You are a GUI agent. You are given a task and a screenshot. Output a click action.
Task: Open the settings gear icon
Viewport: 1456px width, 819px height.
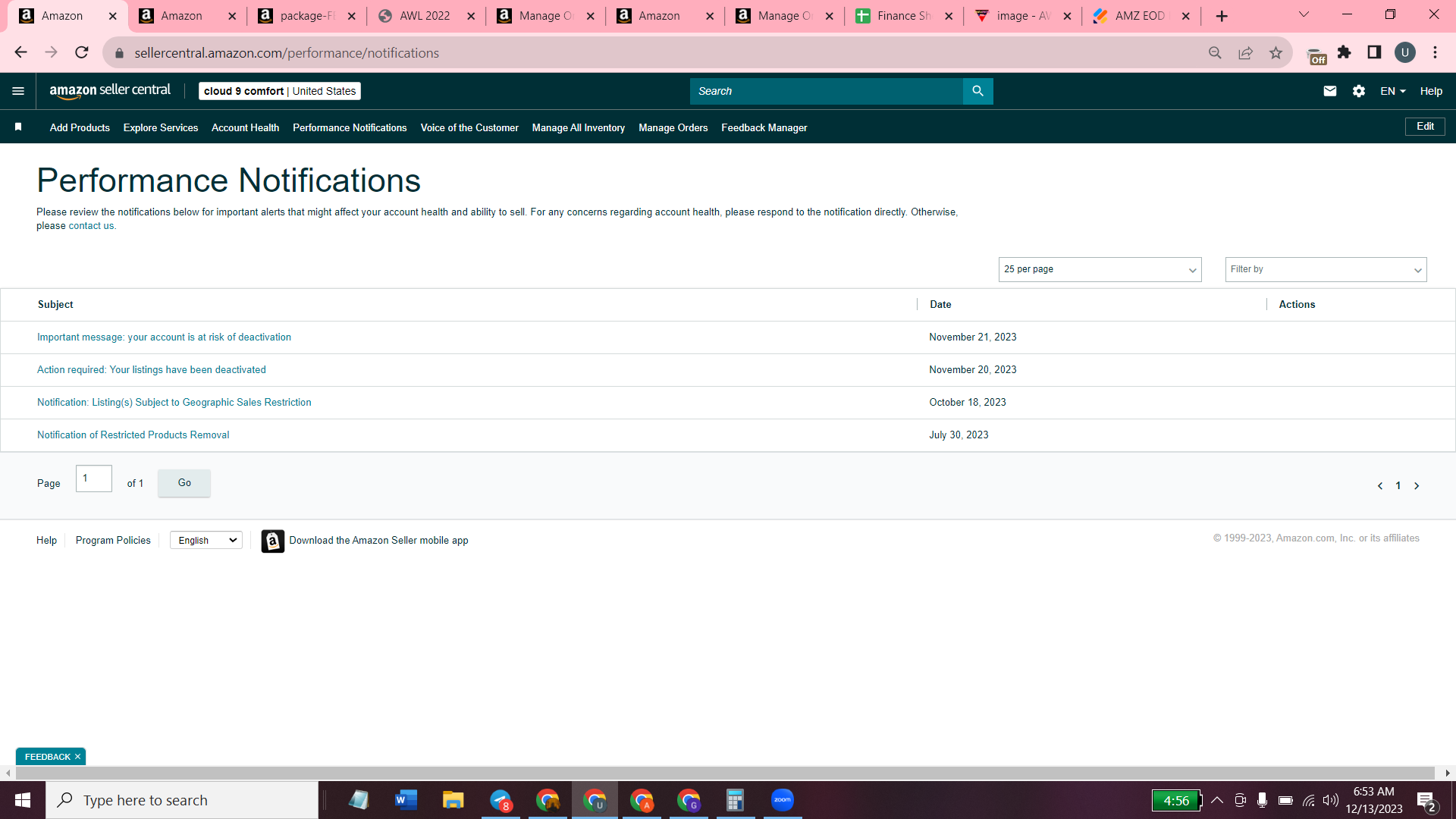pos(1359,91)
